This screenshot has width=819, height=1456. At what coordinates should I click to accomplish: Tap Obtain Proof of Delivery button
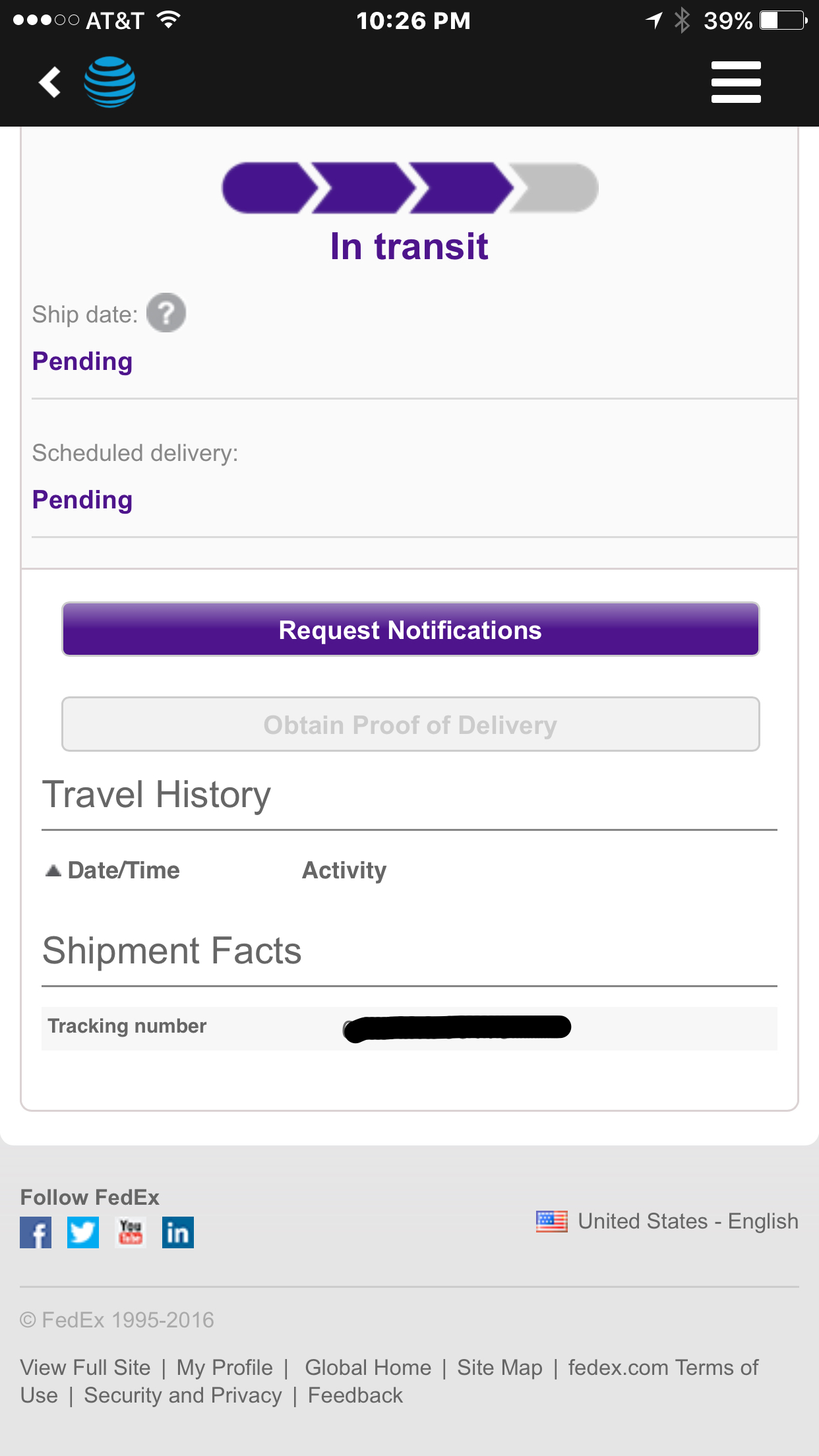410,725
